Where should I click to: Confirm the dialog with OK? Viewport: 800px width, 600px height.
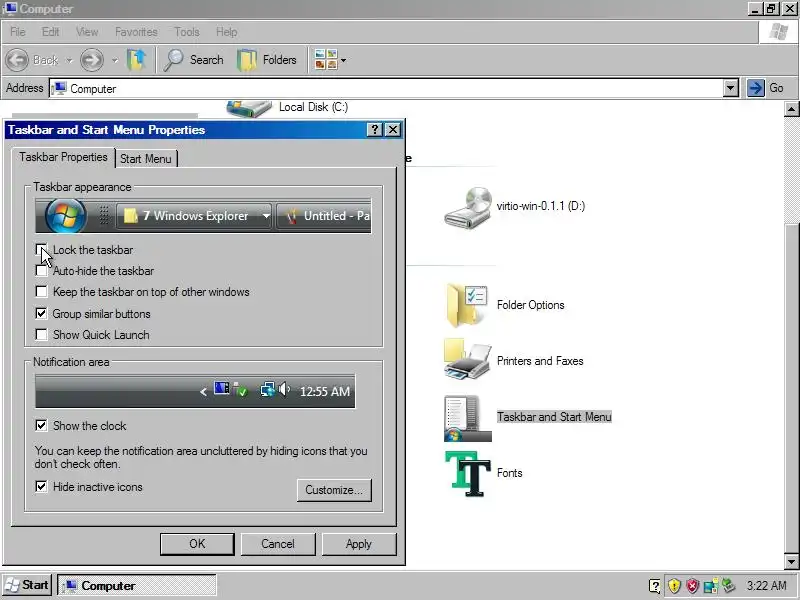point(197,544)
